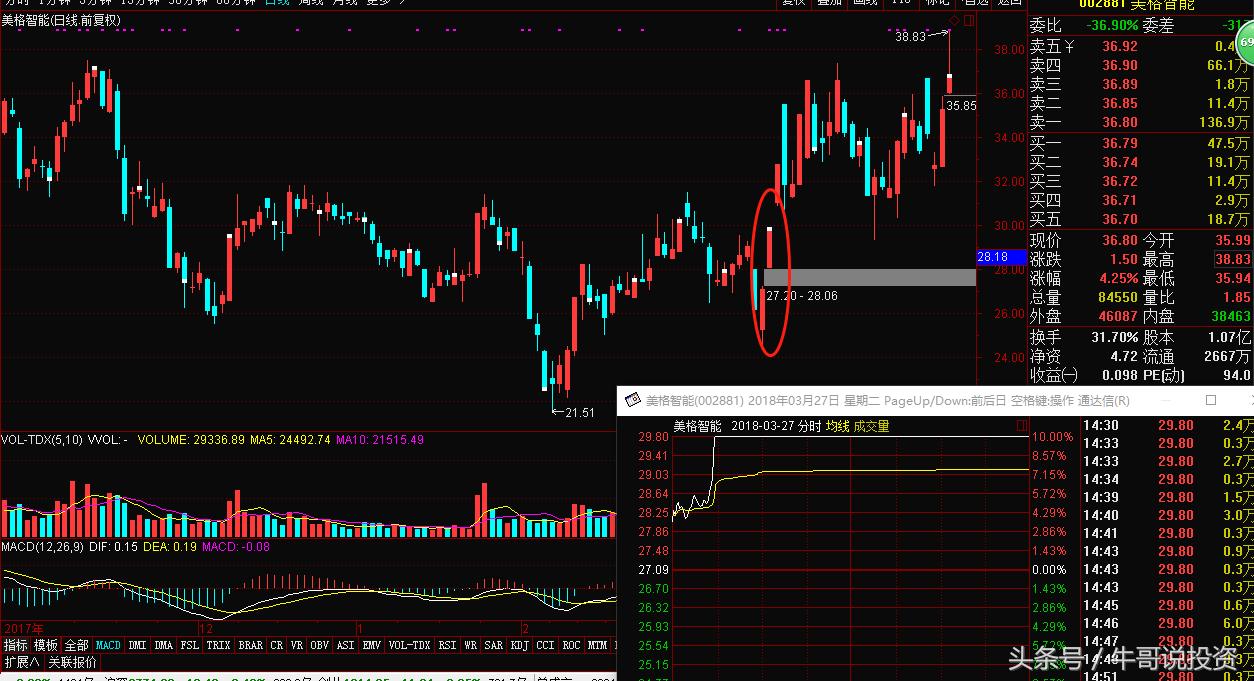Image resolution: width=1254 pixels, height=681 pixels.
Task: Click the 买一 price 36.79
Action: tap(1120, 143)
